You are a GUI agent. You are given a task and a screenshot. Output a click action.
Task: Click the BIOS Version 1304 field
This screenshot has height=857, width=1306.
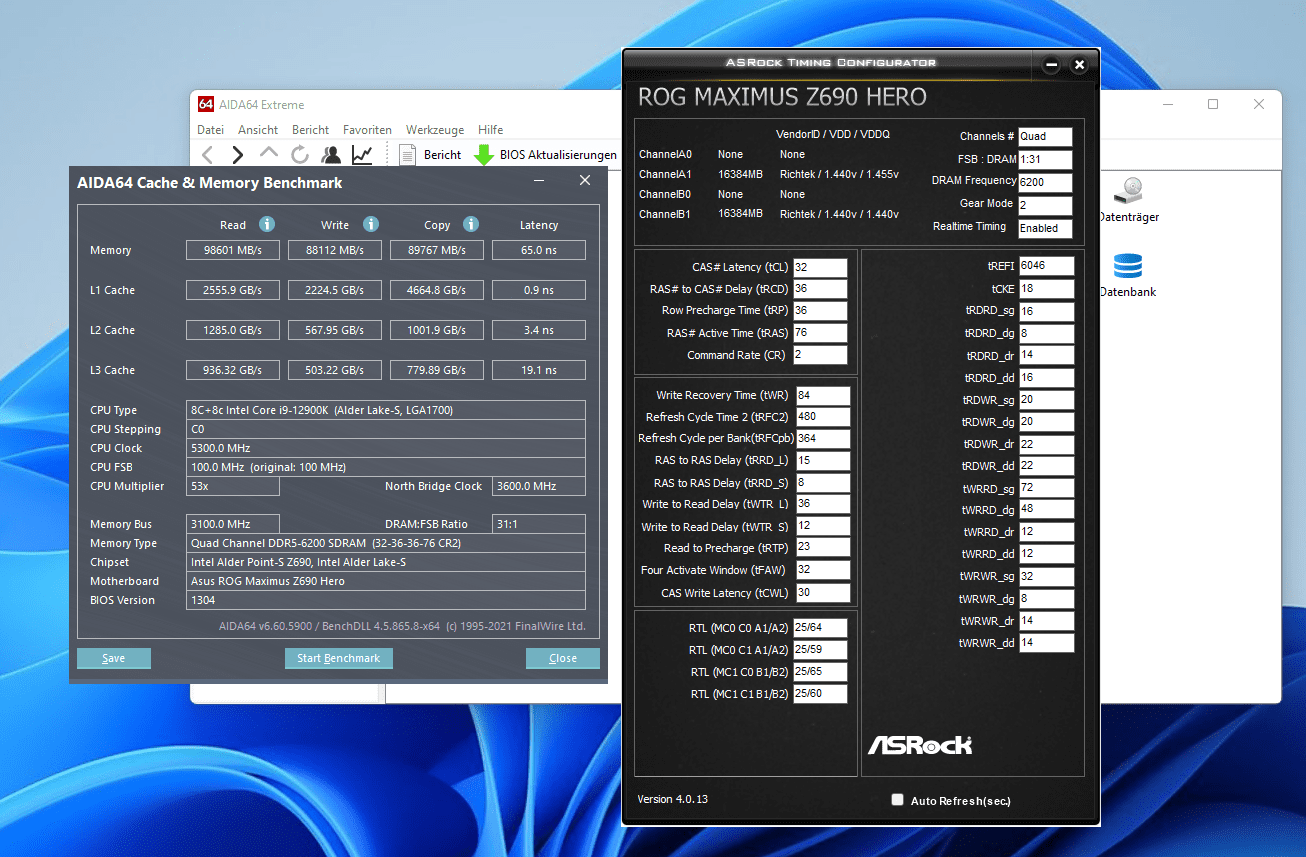[386, 600]
